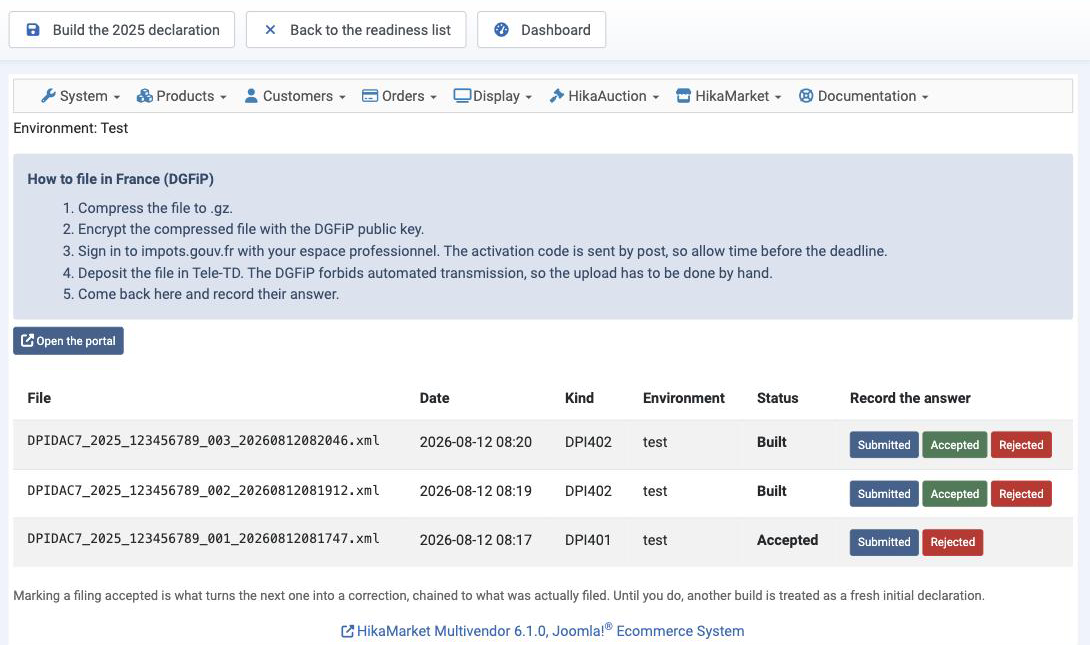Viewport: 1090px width, 645px height.
Task: Expand the Documentation menu caret
Action: (x=925, y=97)
